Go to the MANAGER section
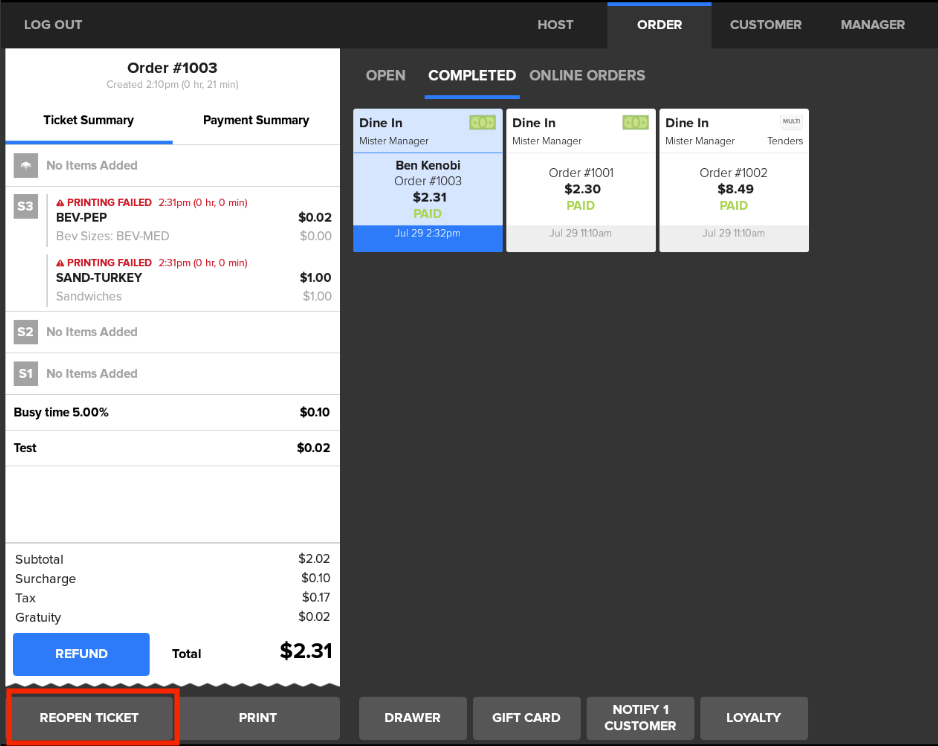The width and height of the screenshot is (938, 746). pos(872,25)
